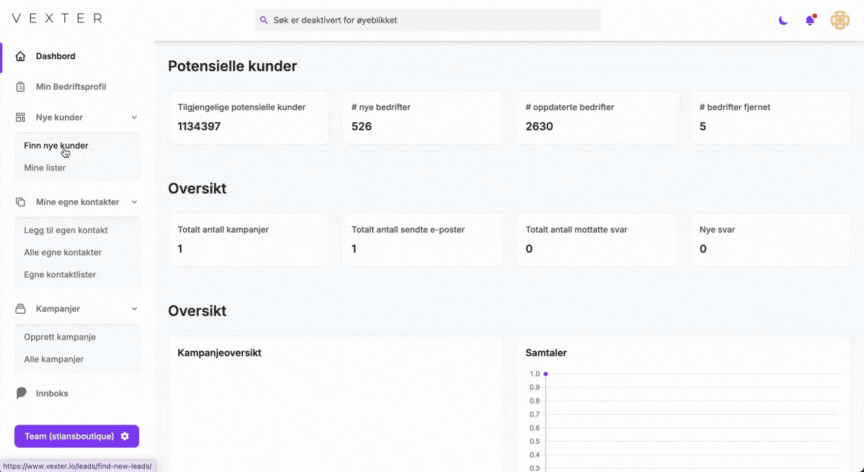Click the Nye svar card
The width and height of the screenshot is (864, 472).
click(x=770, y=240)
